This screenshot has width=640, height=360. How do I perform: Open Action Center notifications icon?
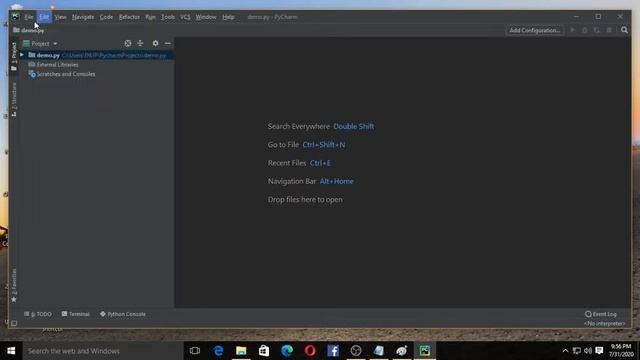(599, 351)
